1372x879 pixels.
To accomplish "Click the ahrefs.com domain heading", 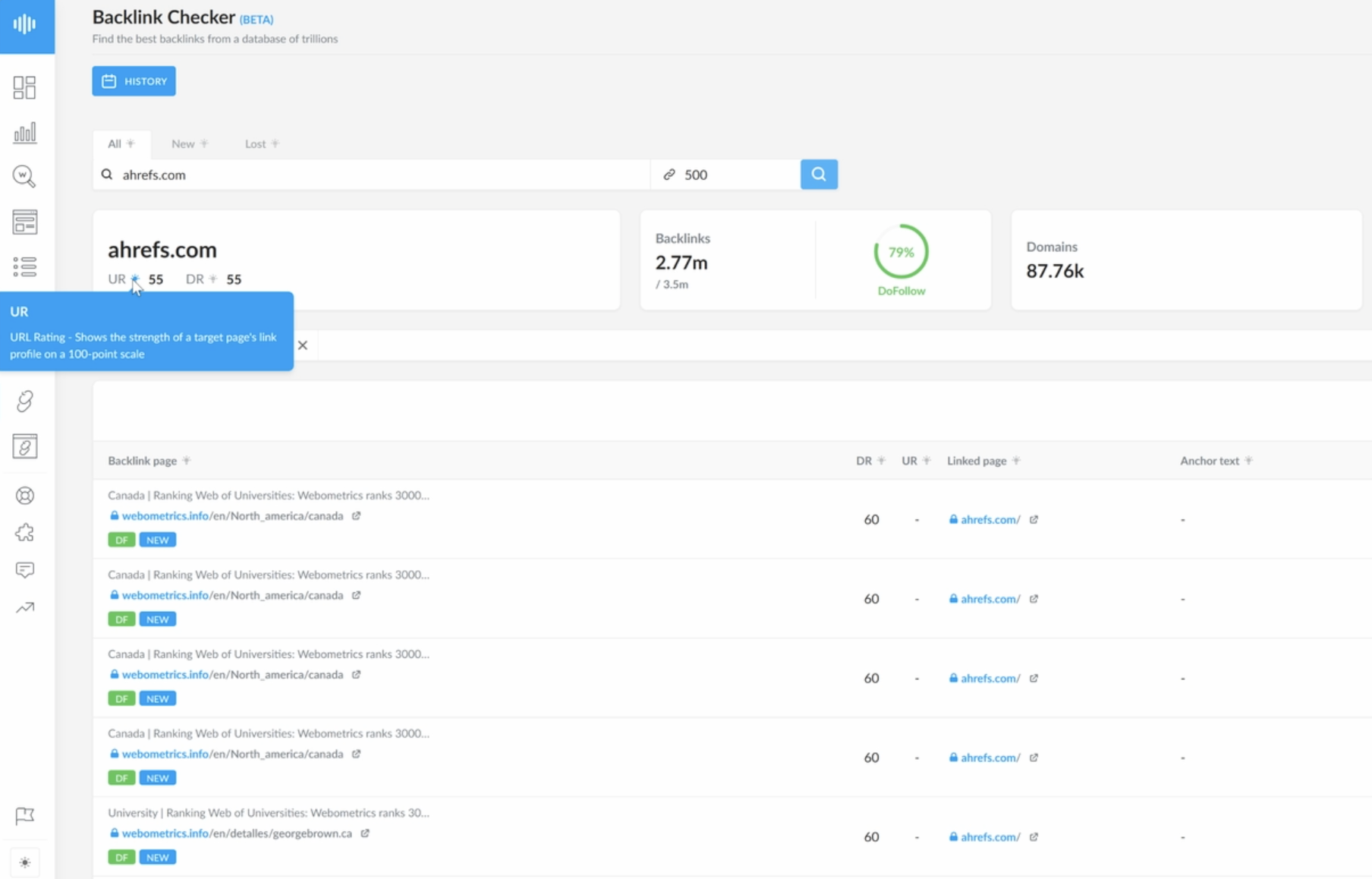I will coord(162,250).
